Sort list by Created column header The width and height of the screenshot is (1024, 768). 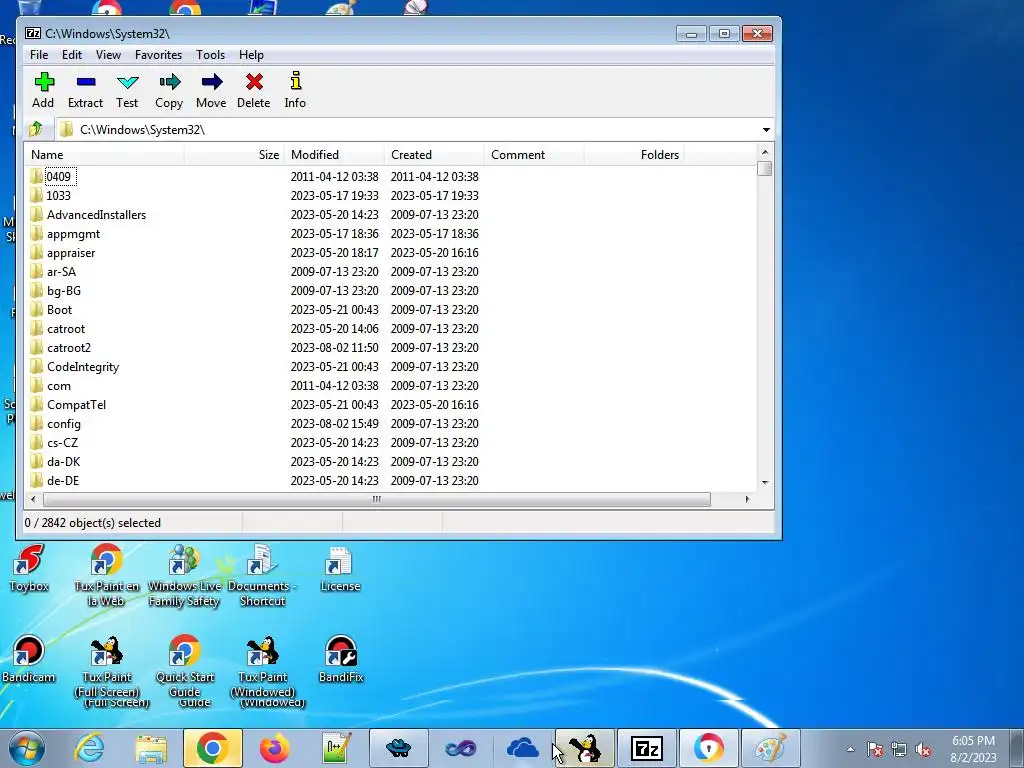tap(435, 155)
